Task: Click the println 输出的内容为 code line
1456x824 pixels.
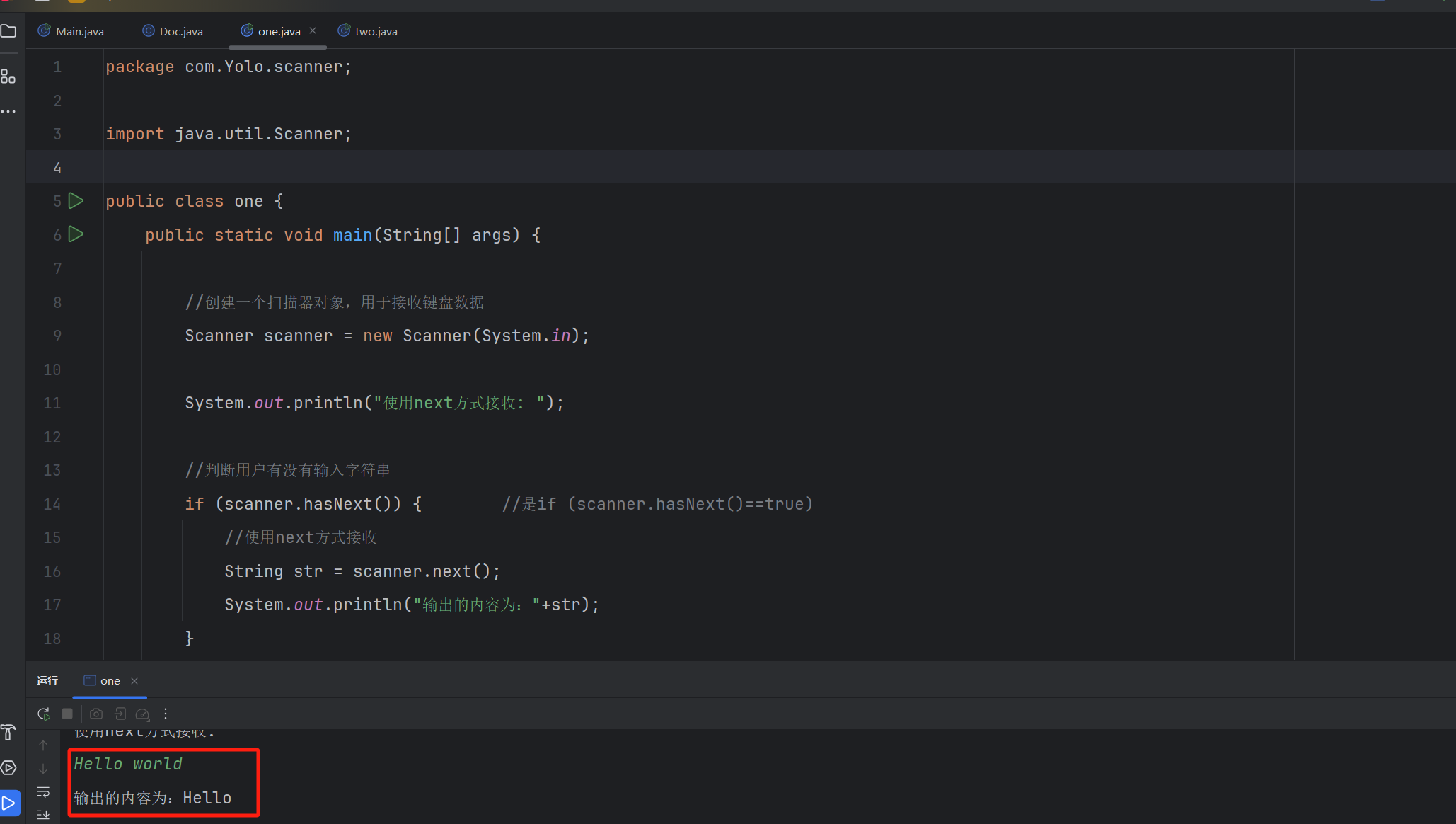Action: 412,605
